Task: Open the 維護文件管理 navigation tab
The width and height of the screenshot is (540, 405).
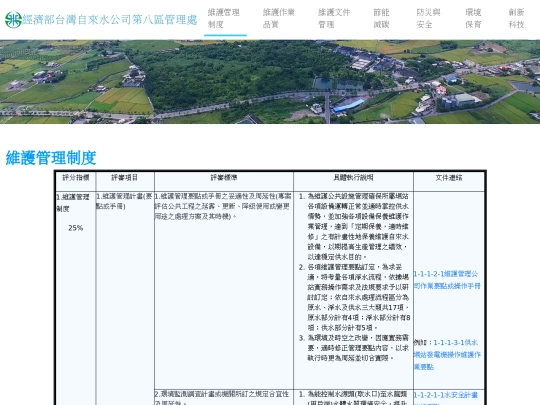Action: pyautogui.click(x=334, y=19)
